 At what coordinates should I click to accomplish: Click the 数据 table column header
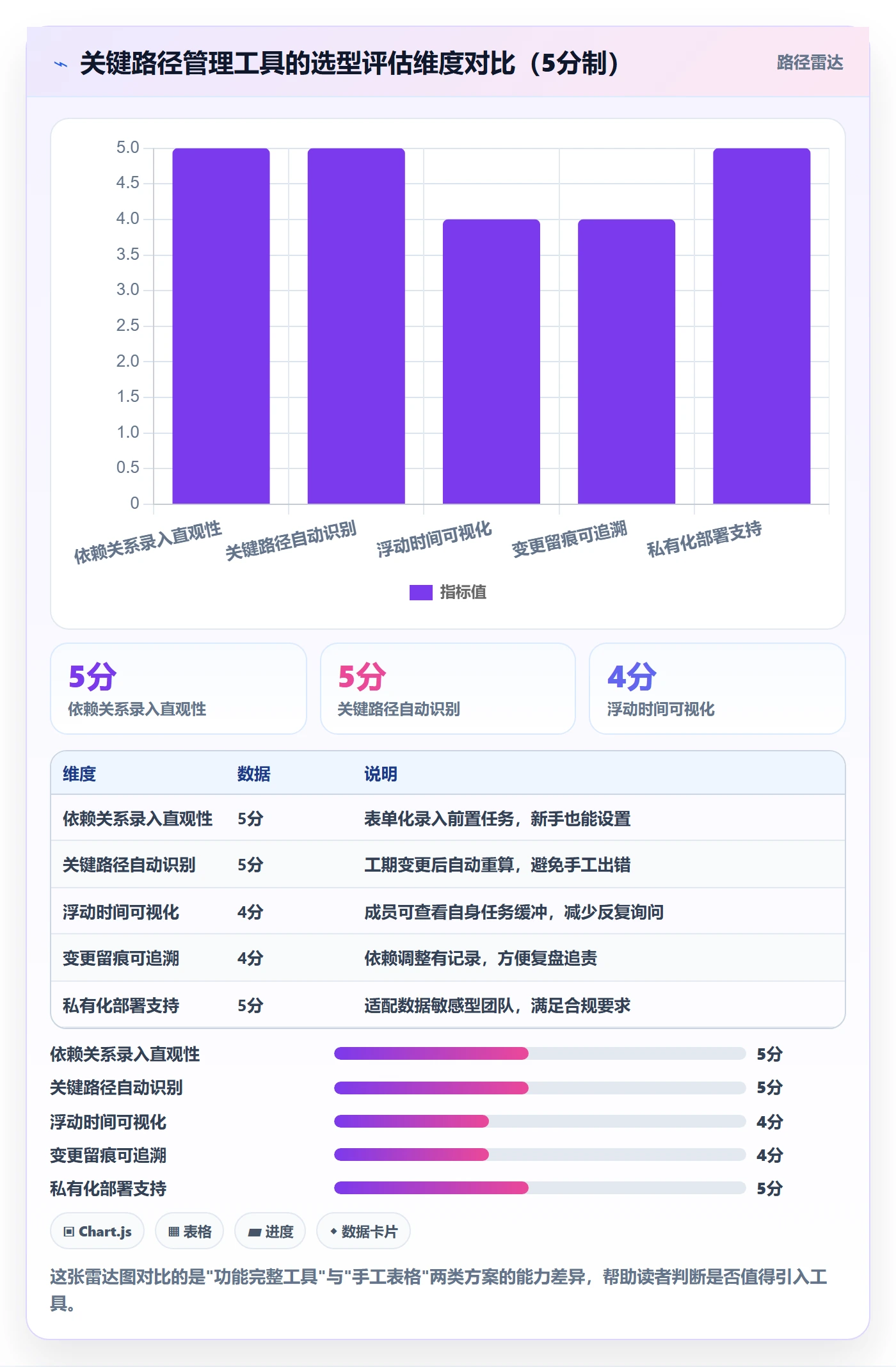tap(254, 774)
